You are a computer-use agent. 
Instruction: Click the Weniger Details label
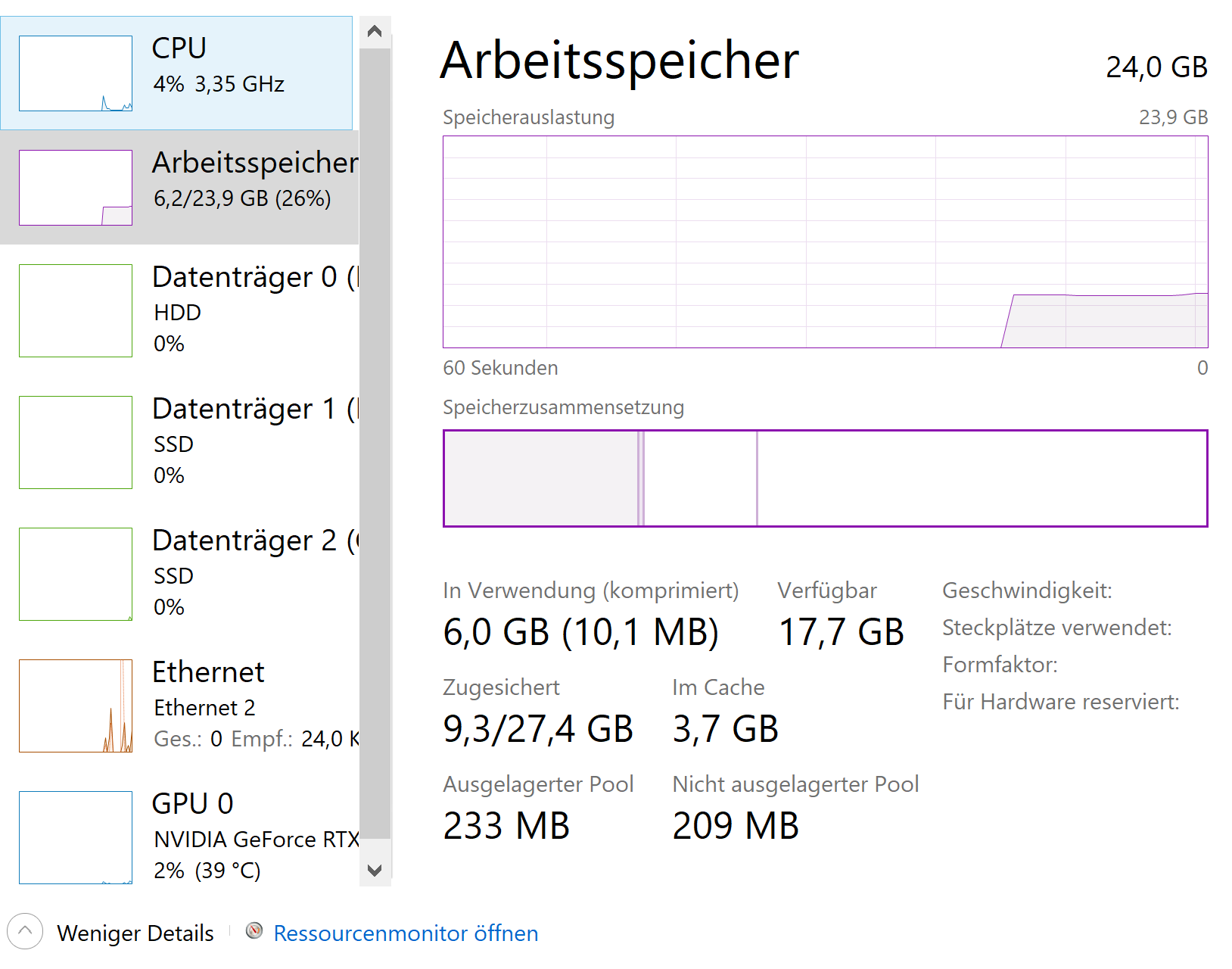[135, 933]
